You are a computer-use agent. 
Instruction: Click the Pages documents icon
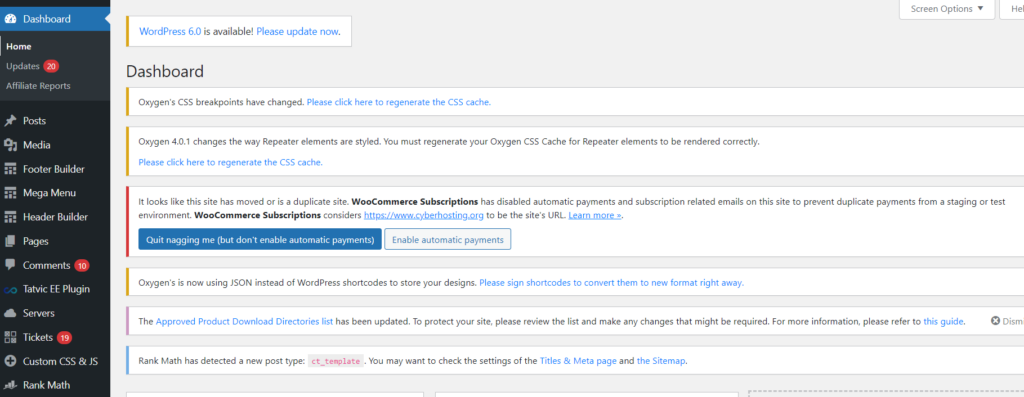10,241
